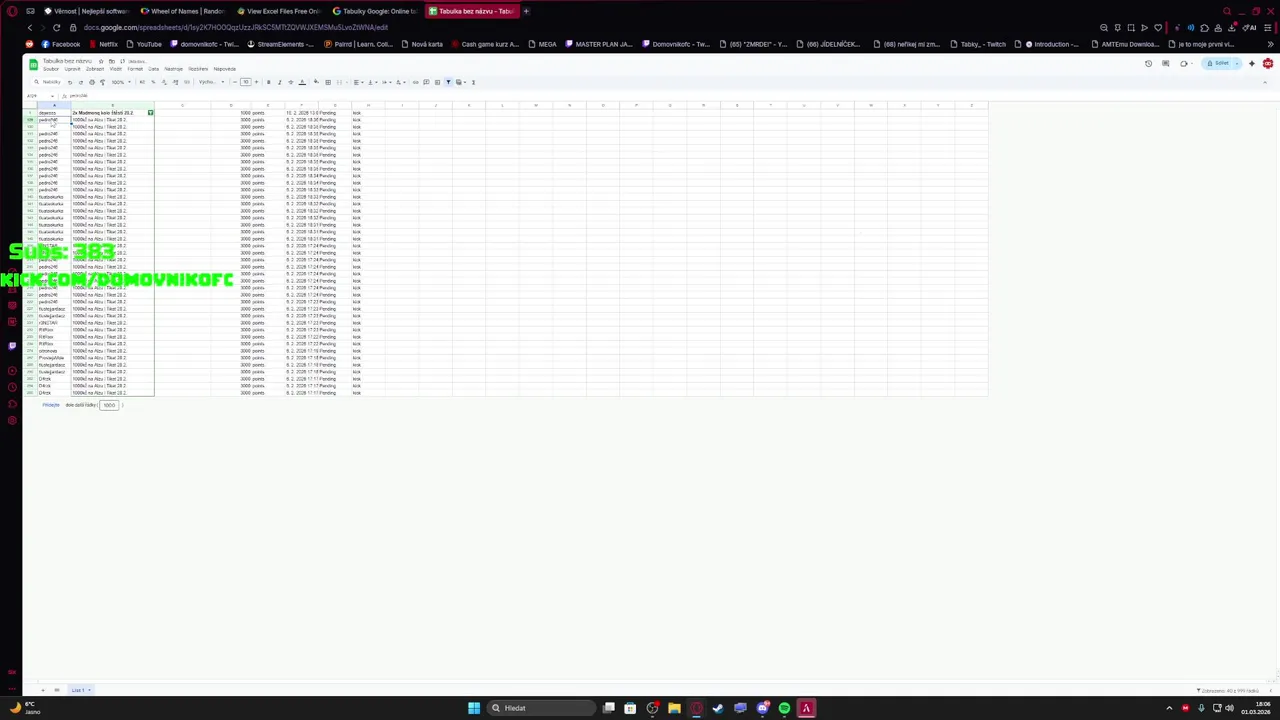Click the print icon in Sheets toolbar
Screen dimensions: 1280x720
pyautogui.click(x=92, y=82)
